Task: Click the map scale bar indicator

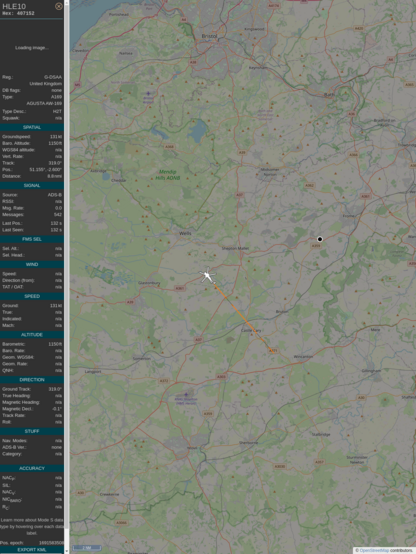Action: click(87, 548)
